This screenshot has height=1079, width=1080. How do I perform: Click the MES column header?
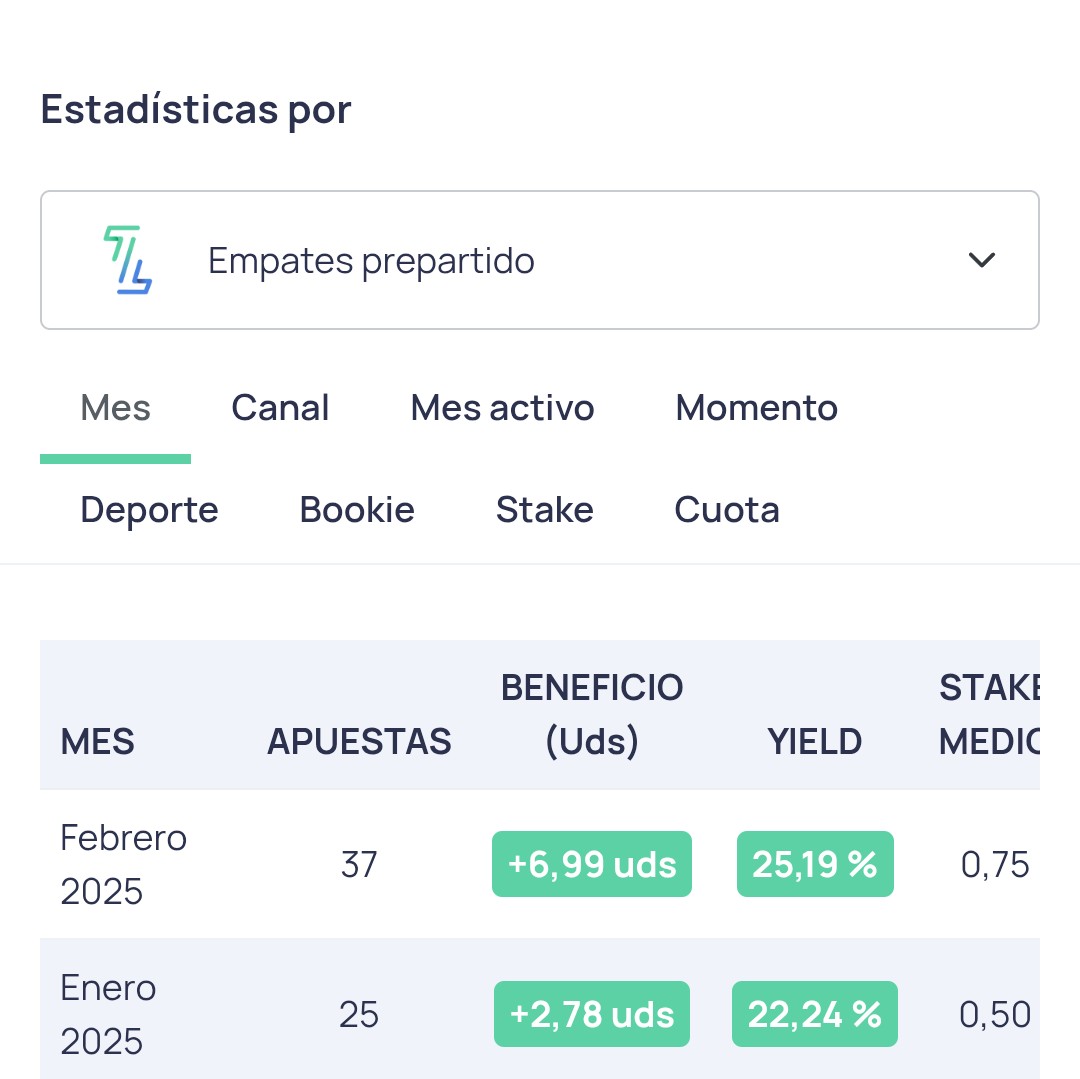[97, 742]
